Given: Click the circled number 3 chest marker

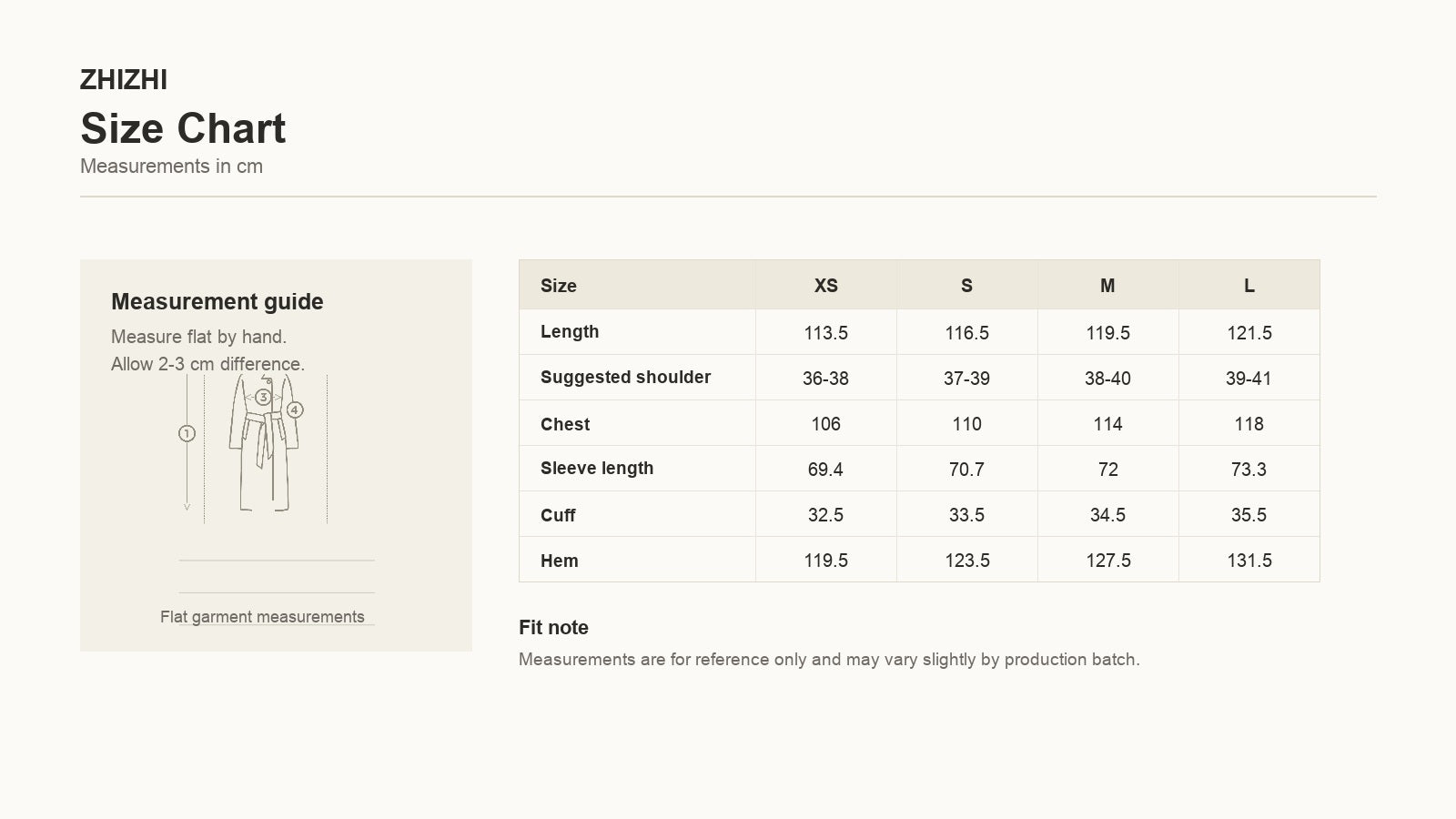Looking at the screenshot, I should click(263, 397).
